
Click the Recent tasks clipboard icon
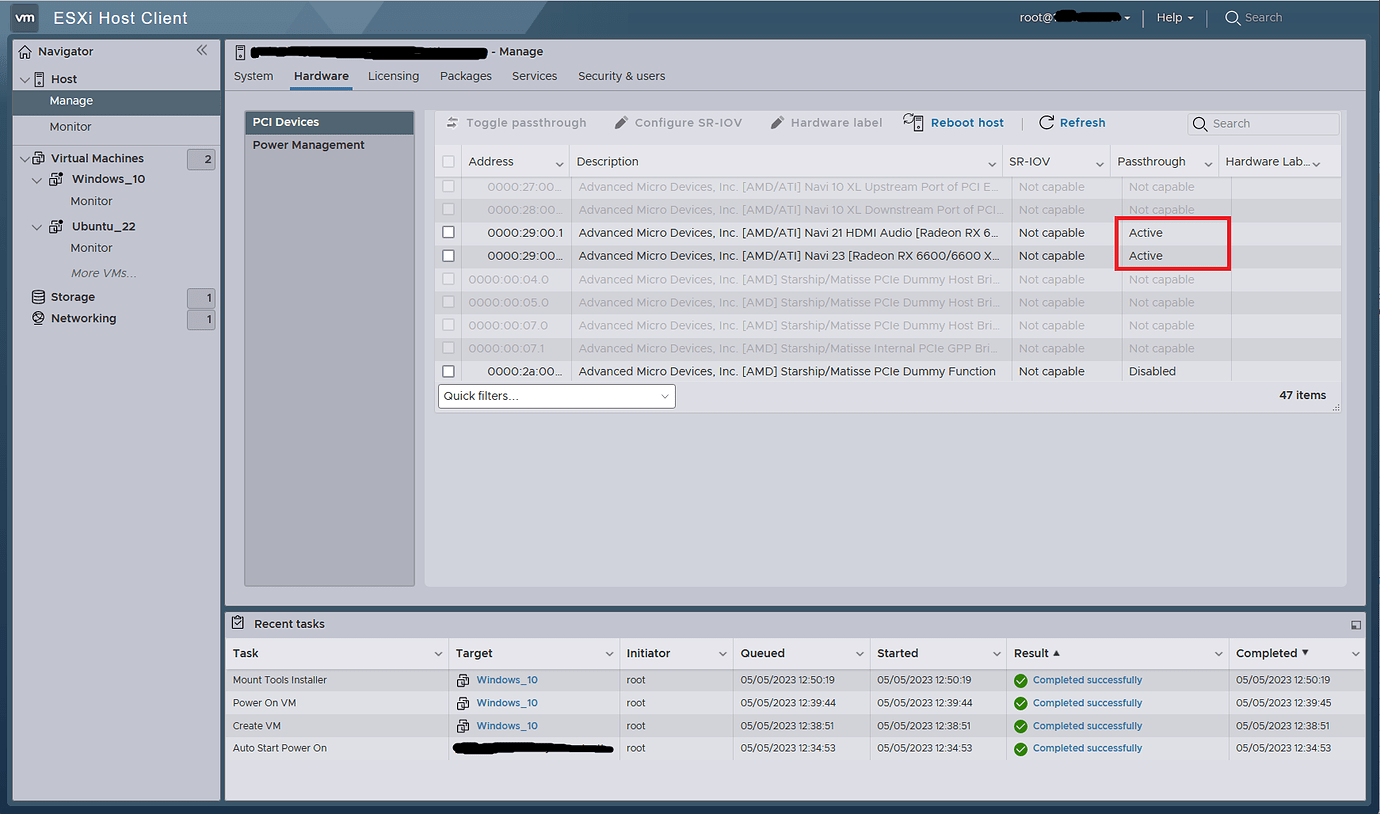tap(238, 623)
